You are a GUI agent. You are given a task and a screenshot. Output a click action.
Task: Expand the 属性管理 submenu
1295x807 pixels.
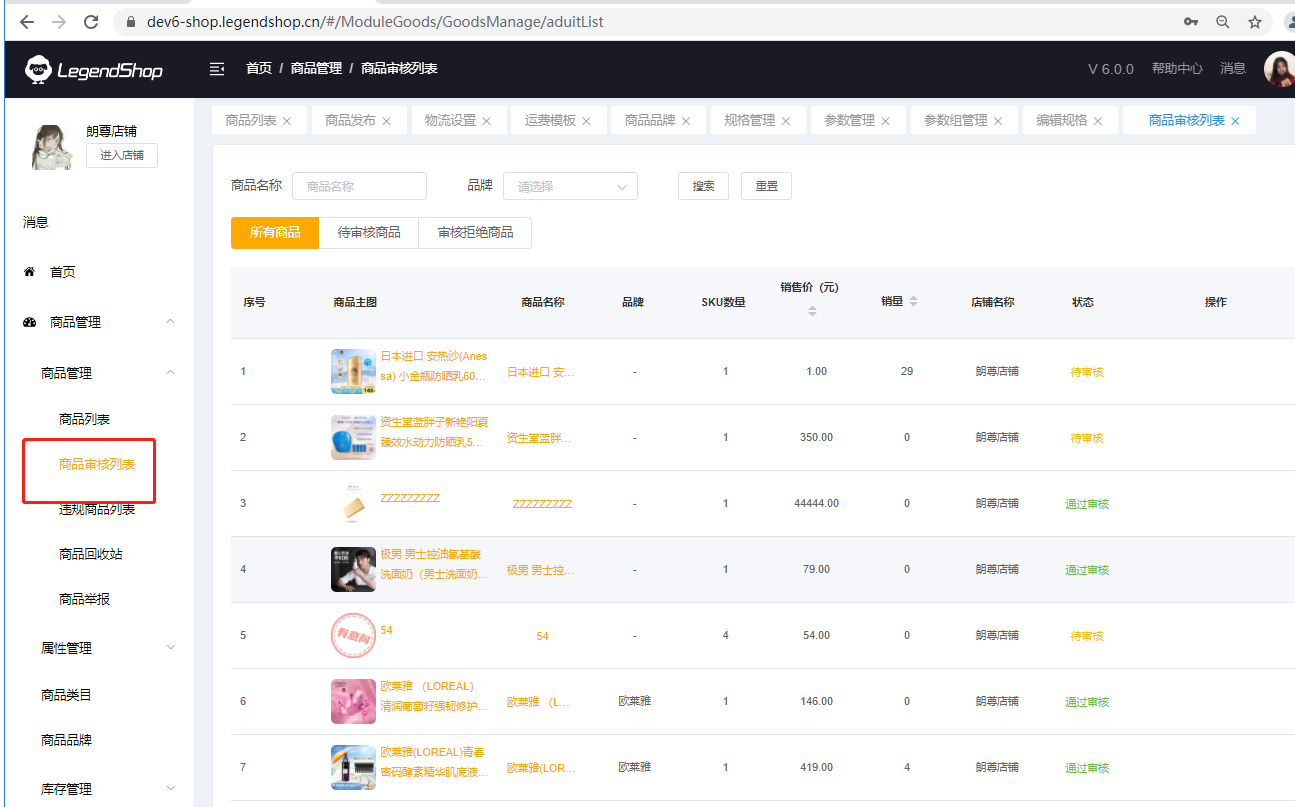click(x=170, y=648)
